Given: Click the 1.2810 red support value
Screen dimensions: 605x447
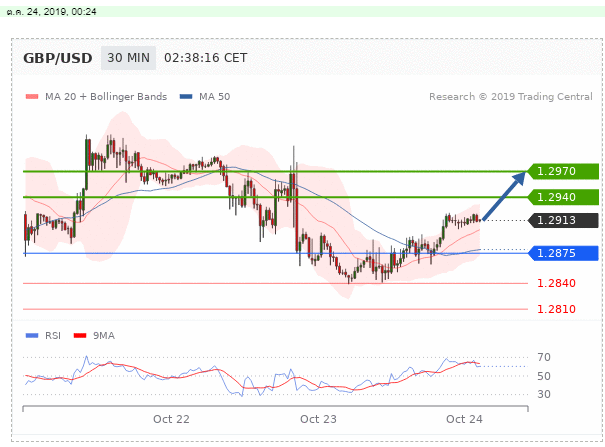Looking at the screenshot, I should click(x=556, y=309).
